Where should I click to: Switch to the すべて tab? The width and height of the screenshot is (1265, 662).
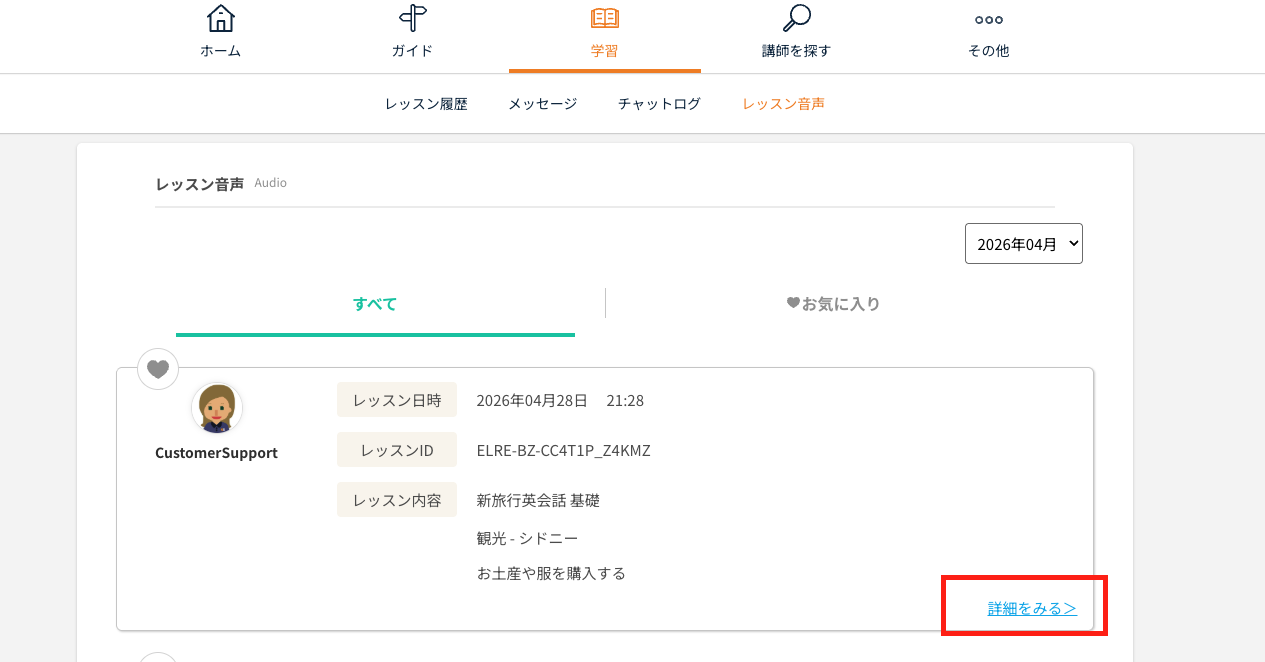[375, 304]
